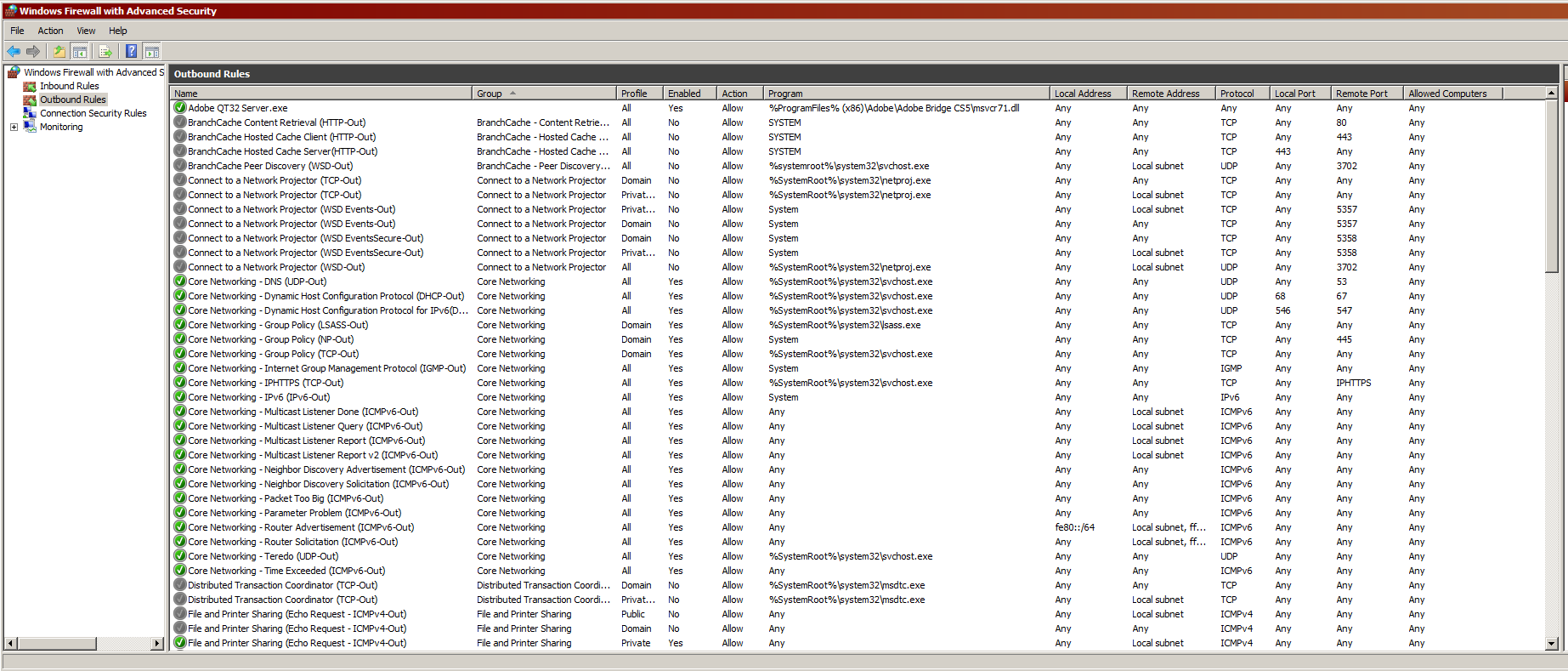Sort by the Profile column header

[639, 94]
